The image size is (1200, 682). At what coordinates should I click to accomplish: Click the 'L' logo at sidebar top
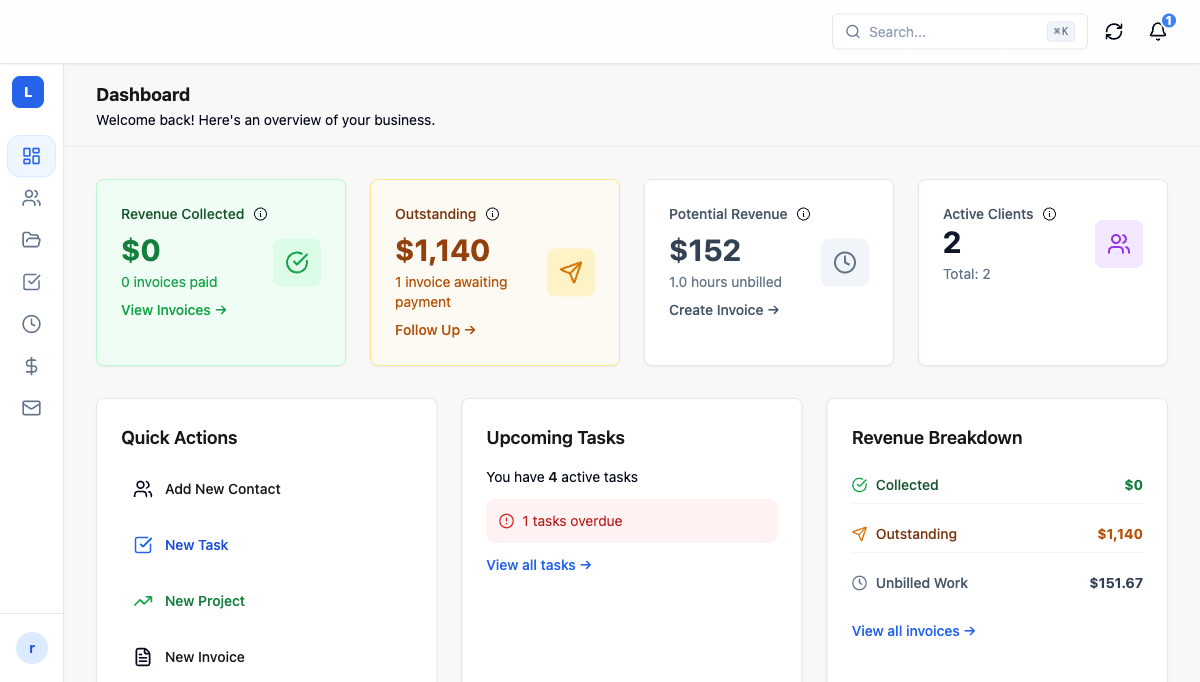[x=27, y=92]
